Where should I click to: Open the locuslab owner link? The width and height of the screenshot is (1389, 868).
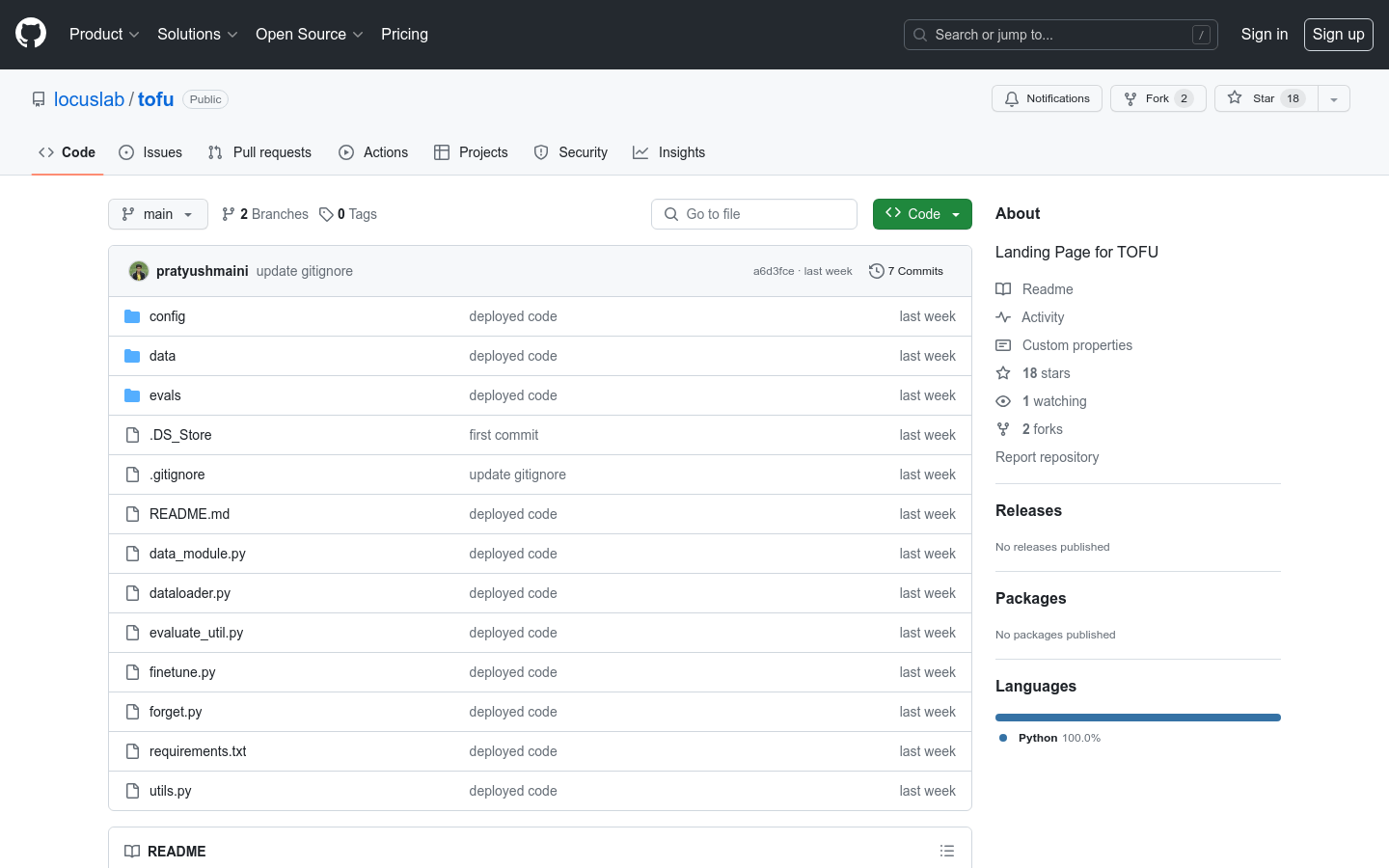click(x=89, y=99)
